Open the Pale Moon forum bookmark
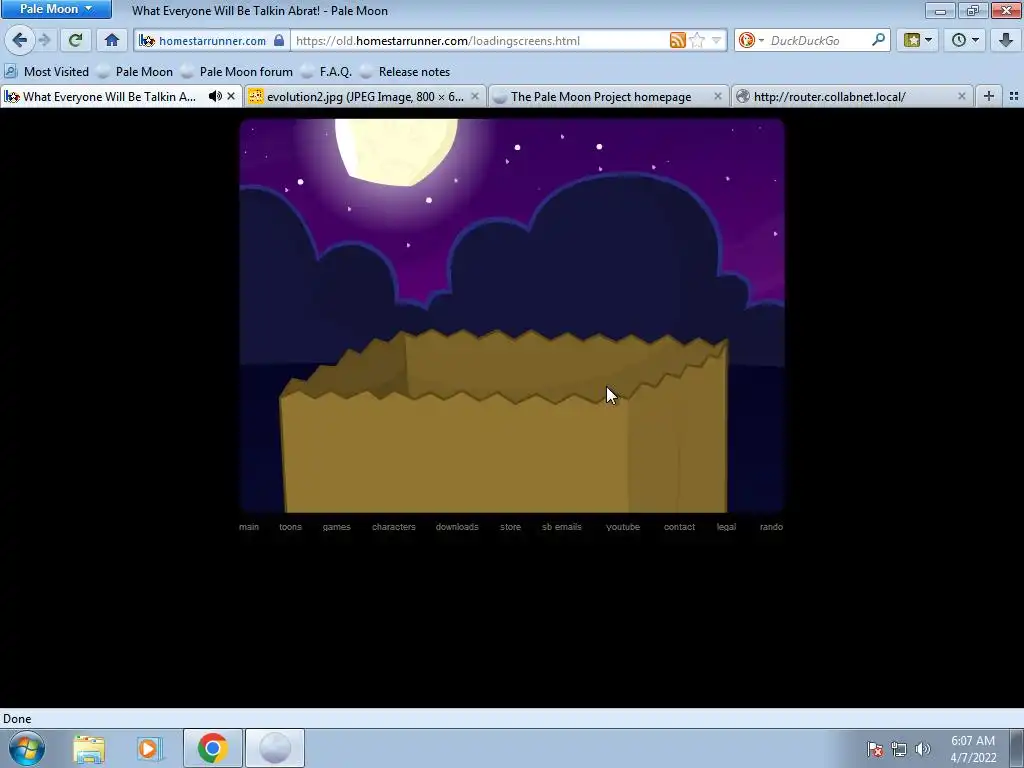 237,72
